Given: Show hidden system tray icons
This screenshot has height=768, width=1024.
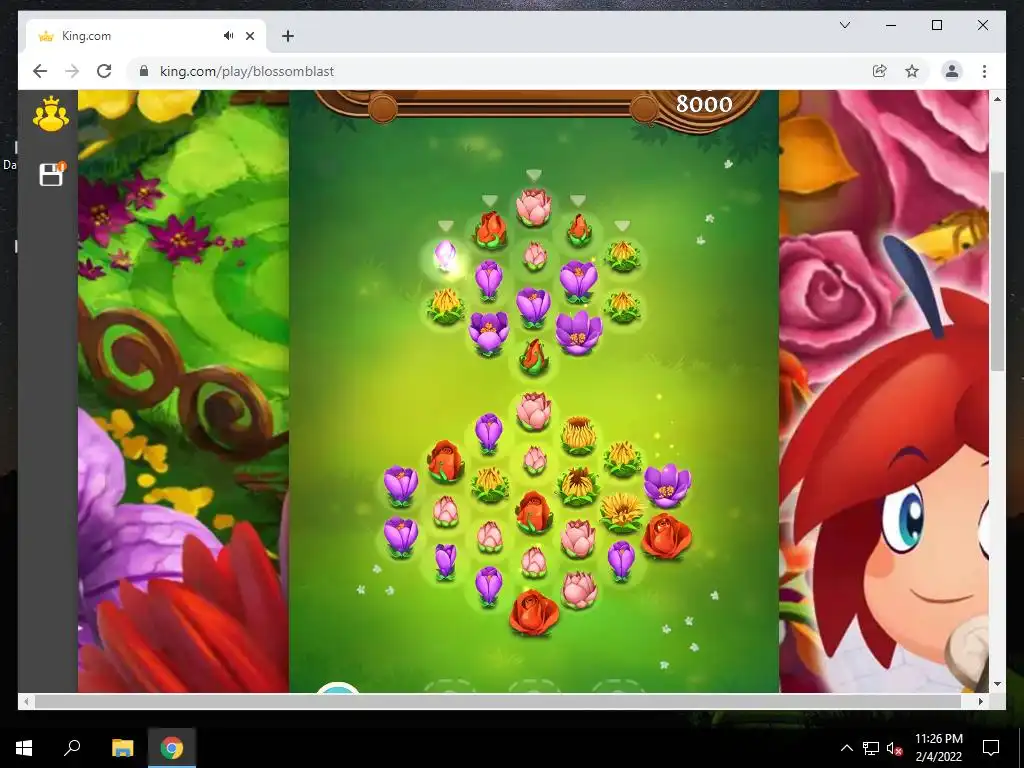Looking at the screenshot, I should [x=846, y=748].
